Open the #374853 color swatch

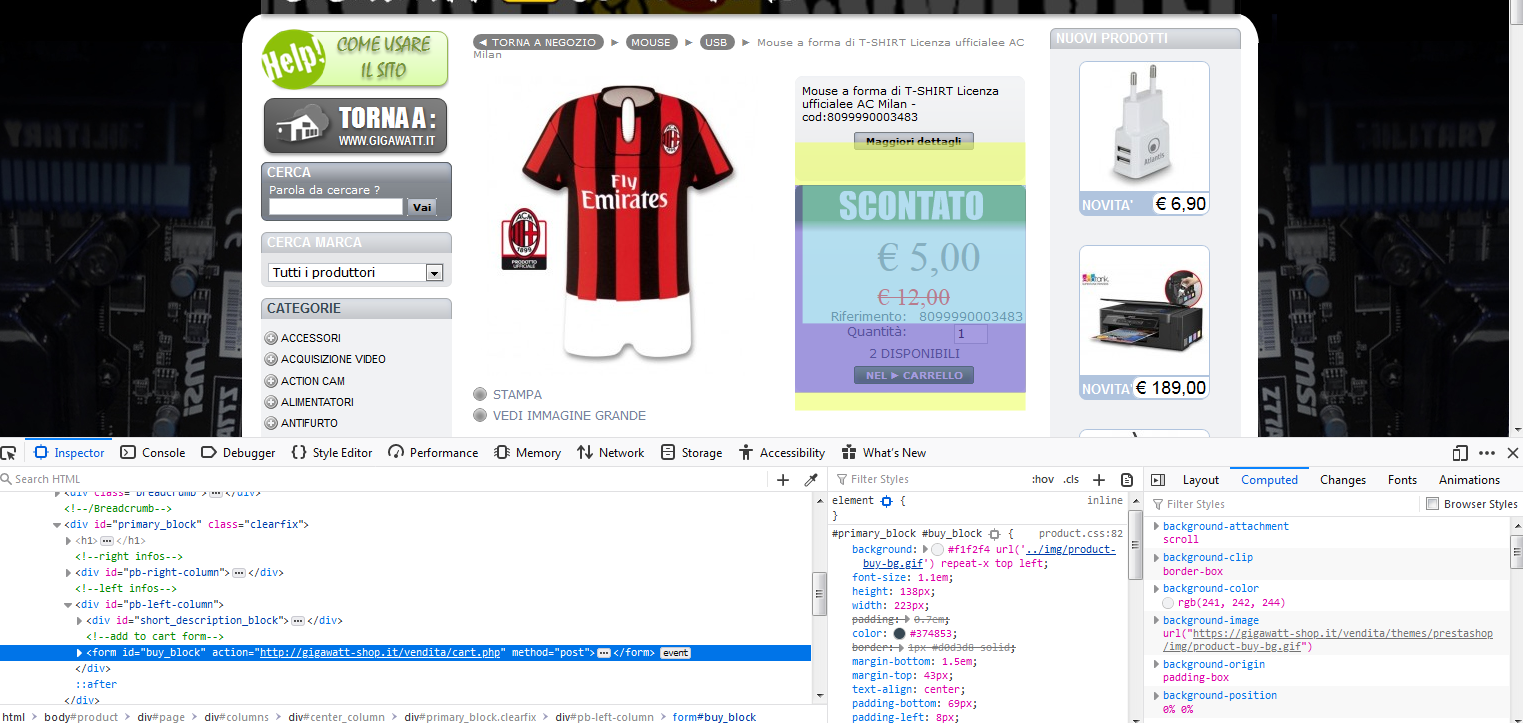click(900, 634)
